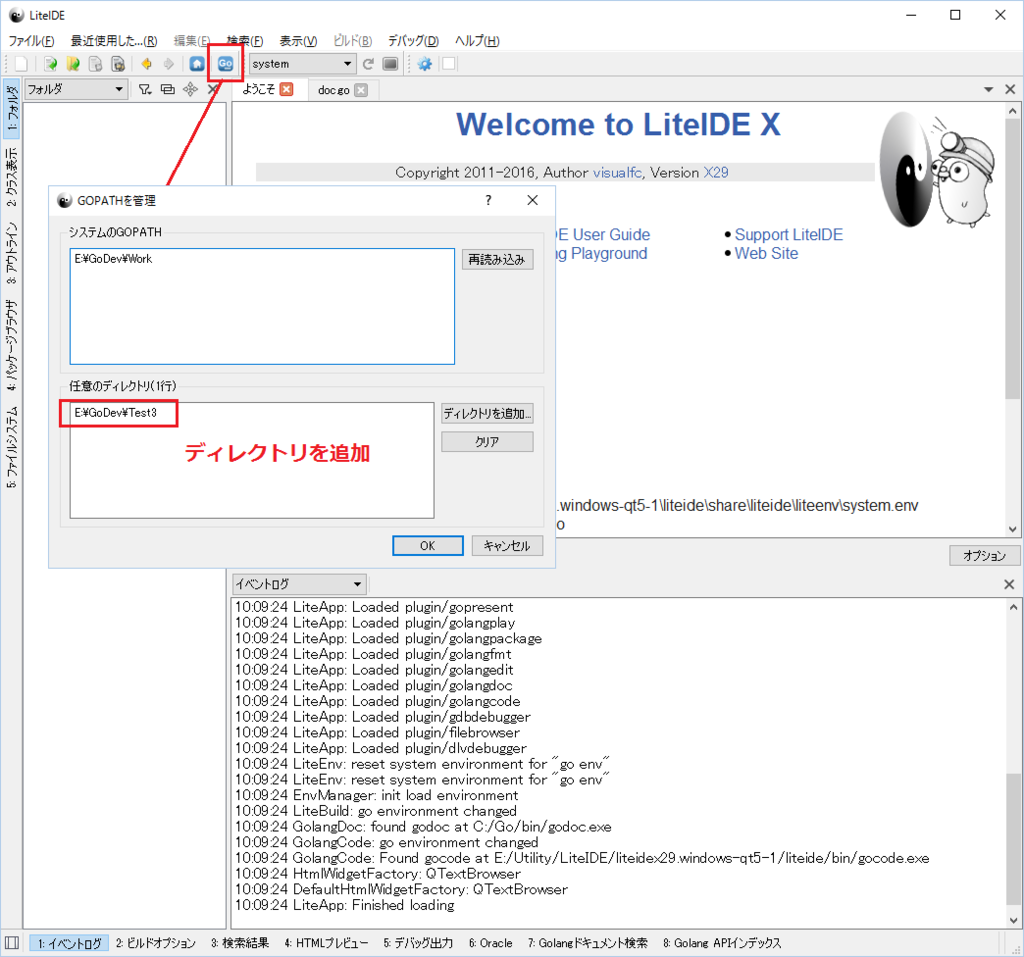Show the 7: Golangドキュメント検索 tab
Image resolution: width=1024 pixels, height=957 pixels.
pyautogui.click(x=588, y=943)
